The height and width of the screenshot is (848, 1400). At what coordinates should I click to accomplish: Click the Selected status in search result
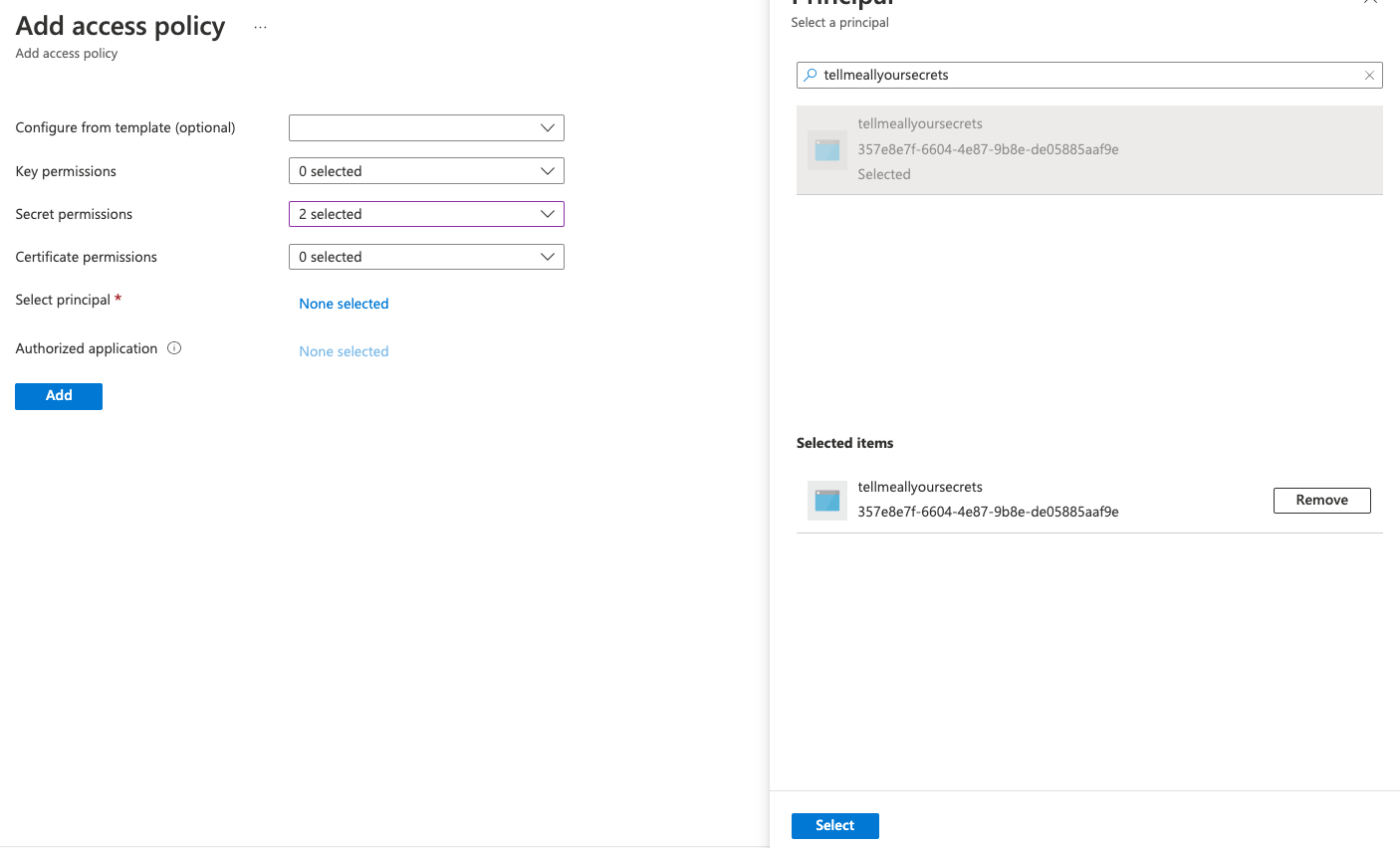(x=884, y=174)
